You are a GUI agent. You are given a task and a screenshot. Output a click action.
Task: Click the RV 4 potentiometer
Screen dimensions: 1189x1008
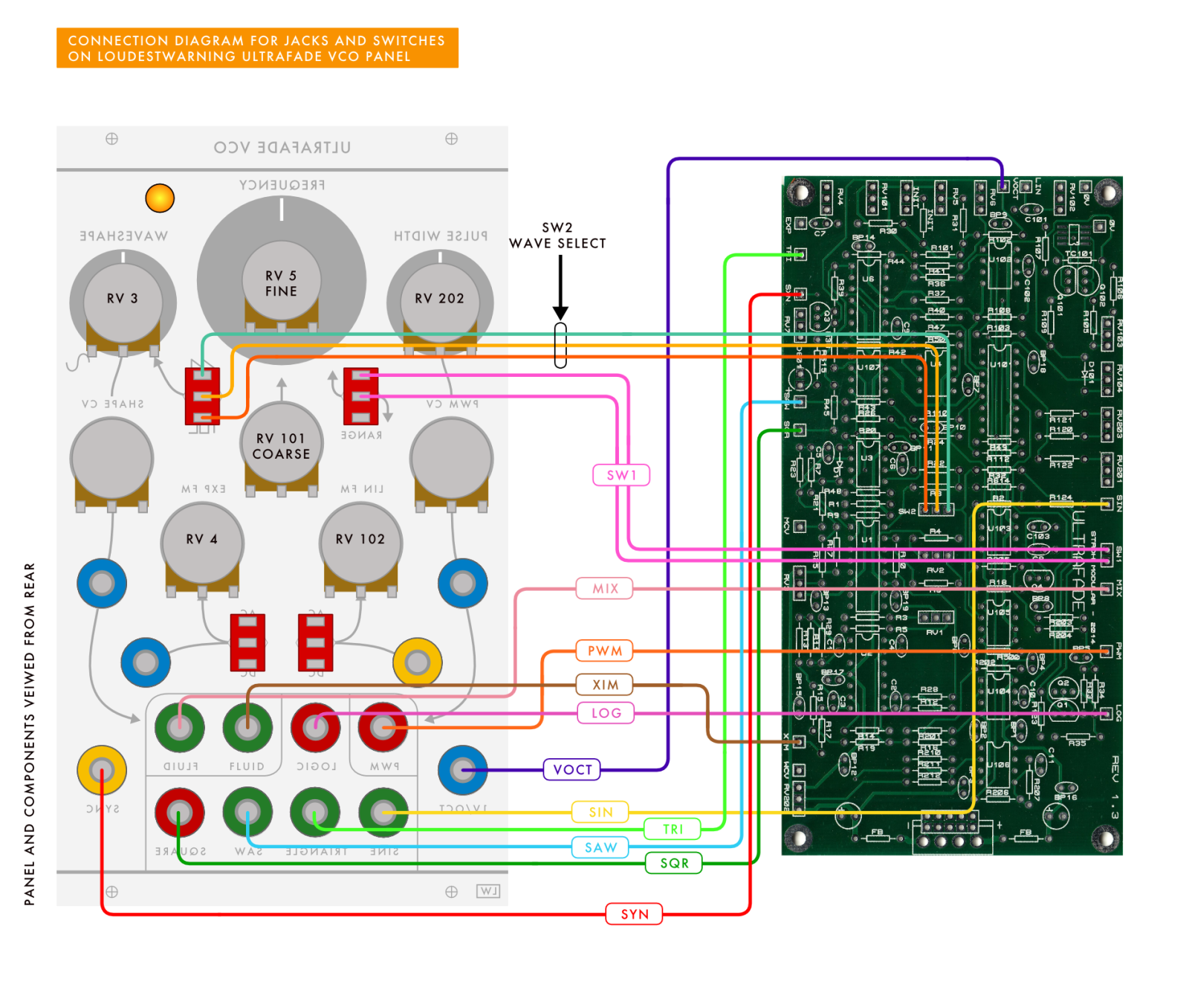point(202,550)
